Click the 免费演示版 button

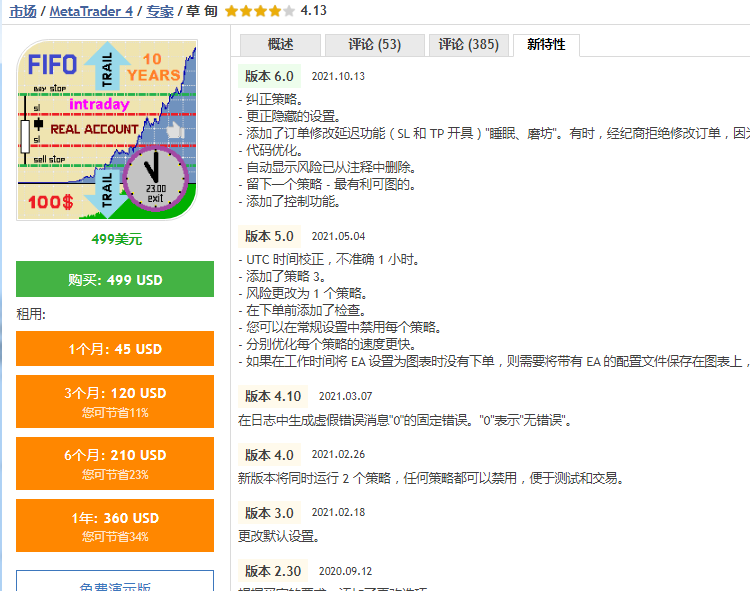[115, 581]
